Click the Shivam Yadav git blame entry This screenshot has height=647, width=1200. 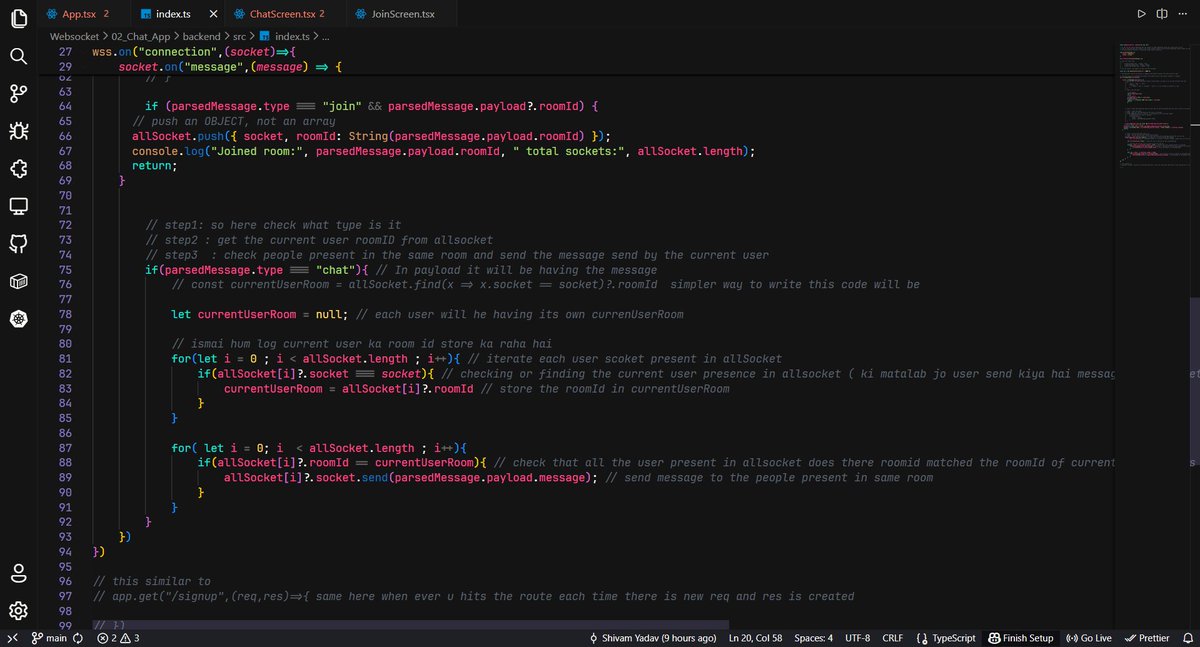[652, 638]
